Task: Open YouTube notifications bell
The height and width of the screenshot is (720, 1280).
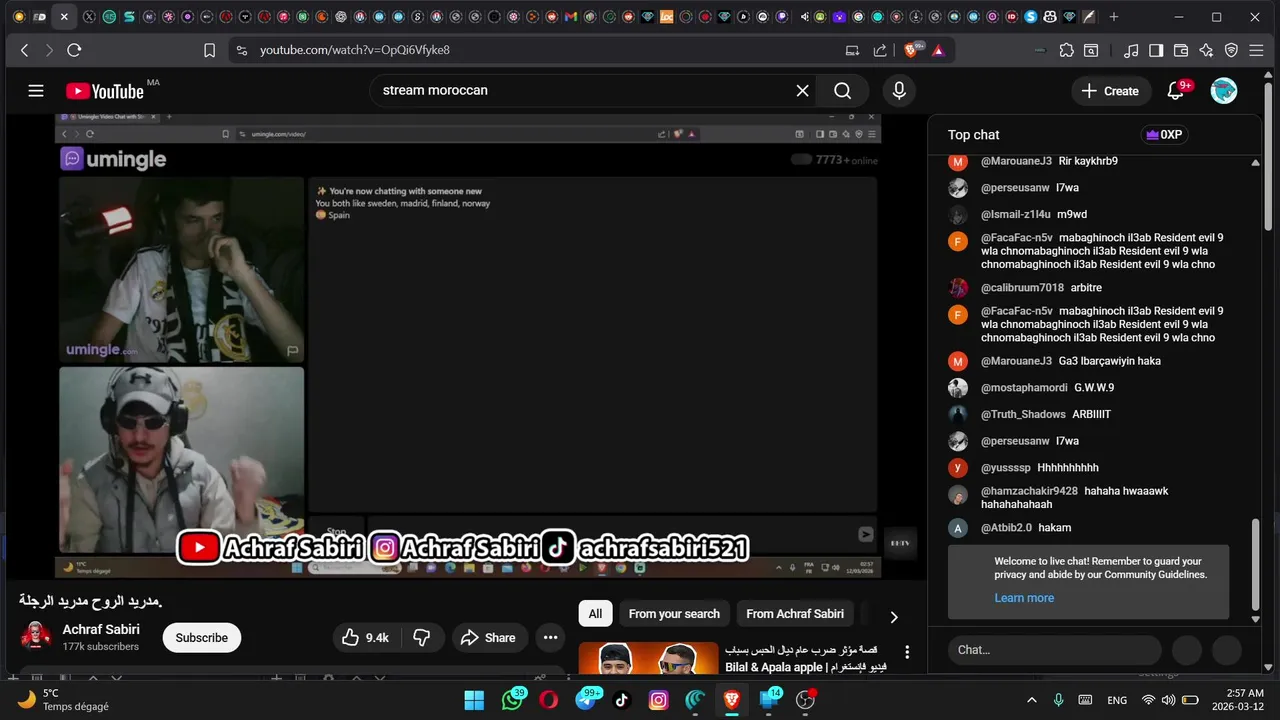Action: [1176, 91]
